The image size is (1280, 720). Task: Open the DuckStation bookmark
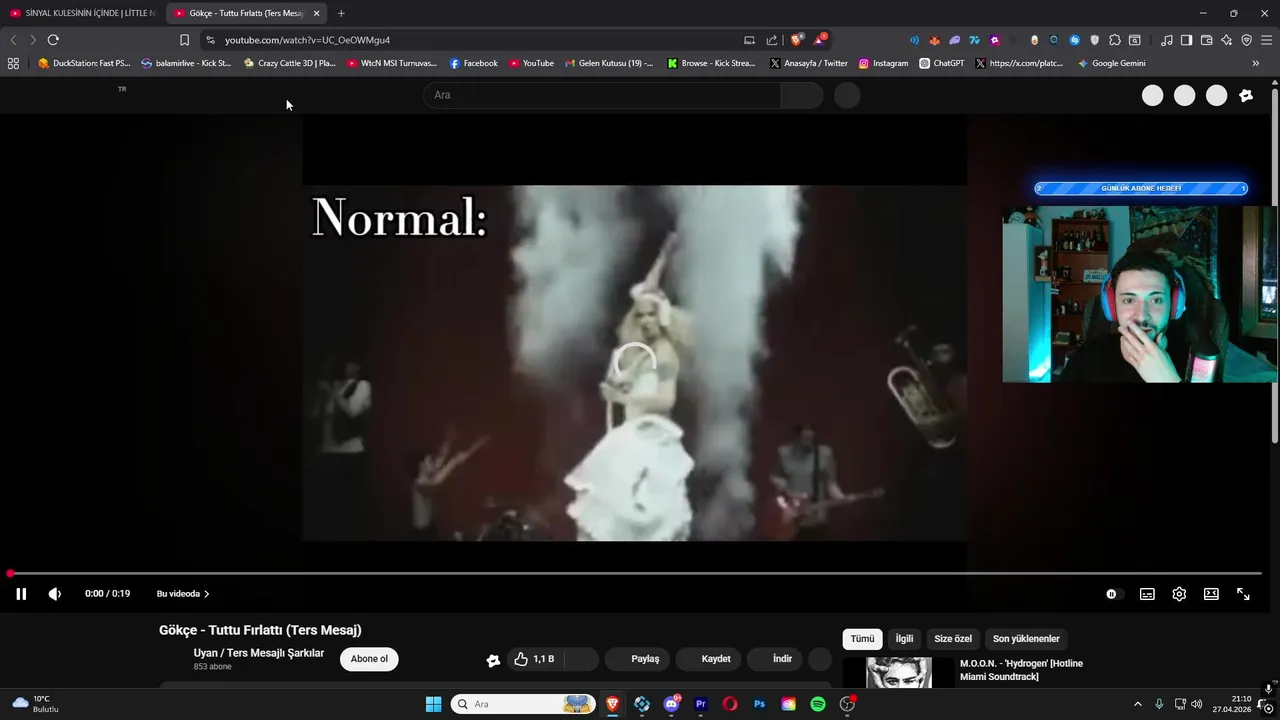84,63
